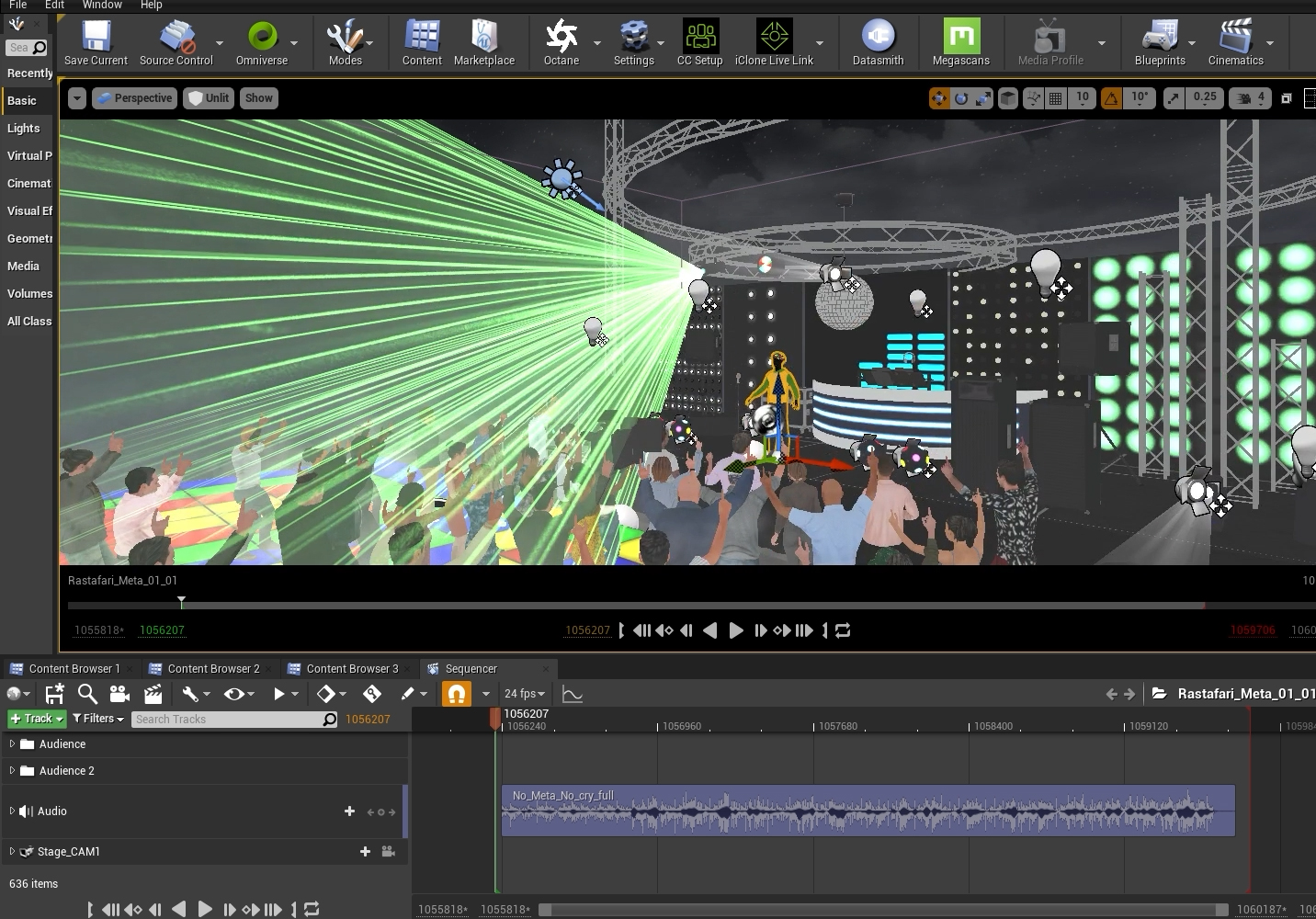This screenshot has width=1316, height=919.
Task: Switch to the Content Browser 3 tab
Action: pyautogui.click(x=352, y=668)
